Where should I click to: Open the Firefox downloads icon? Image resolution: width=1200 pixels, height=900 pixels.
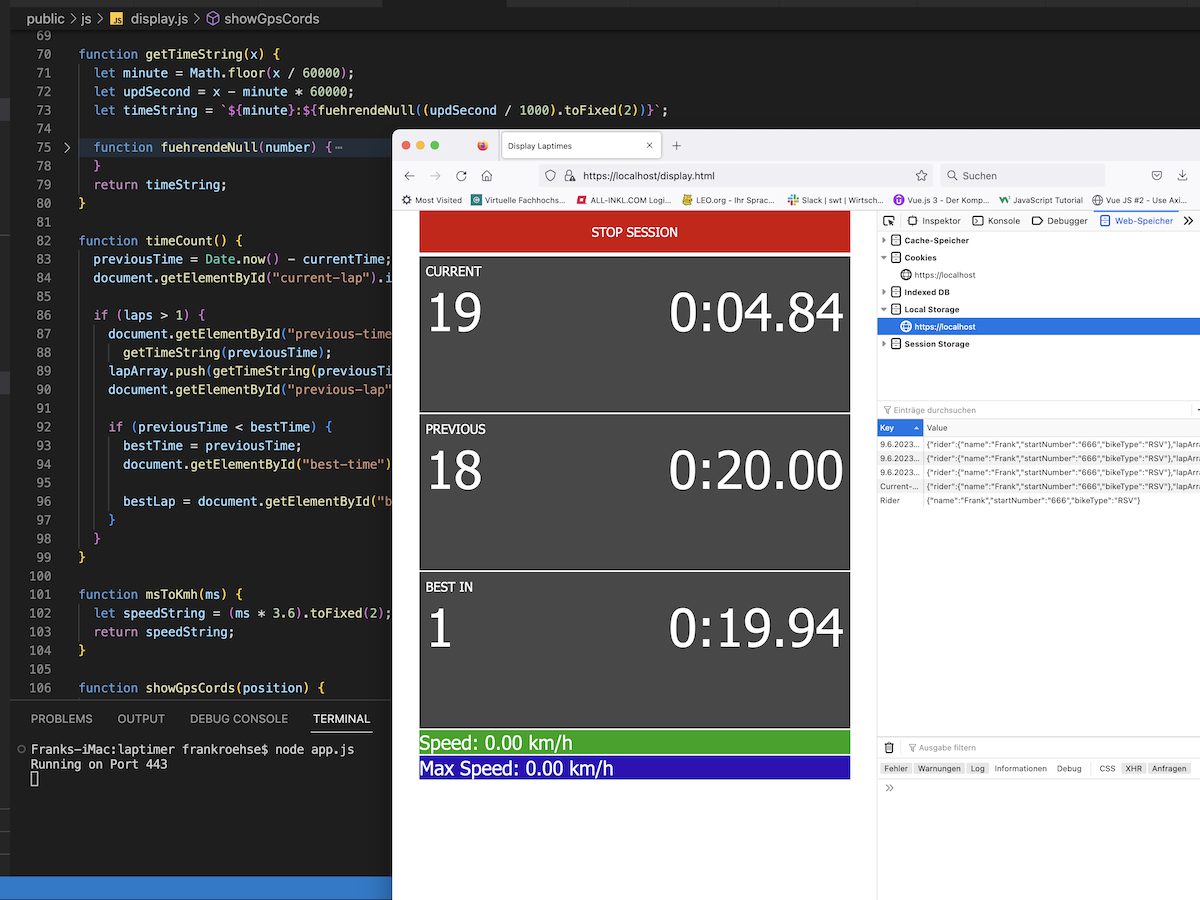pyautogui.click(x=1184, y=176)
